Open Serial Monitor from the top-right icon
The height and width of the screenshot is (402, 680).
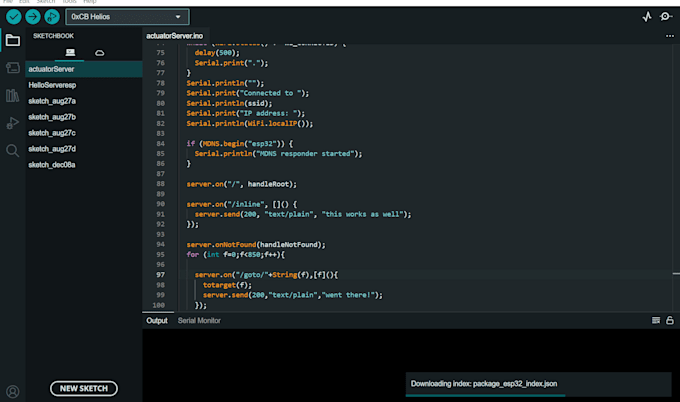pyautogui.click(x=666, y=17)
